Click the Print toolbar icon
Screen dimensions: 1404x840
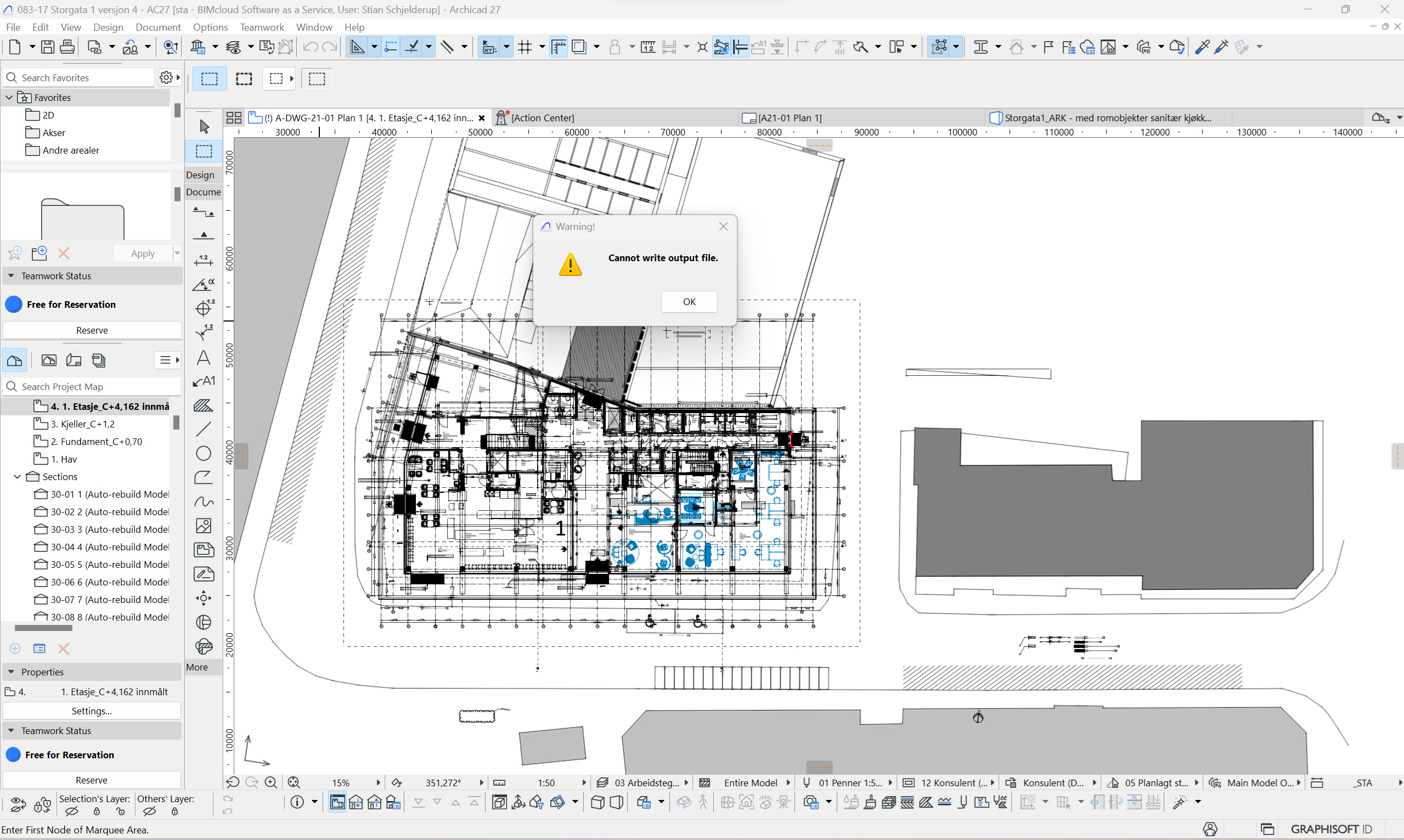click(67, 47)
